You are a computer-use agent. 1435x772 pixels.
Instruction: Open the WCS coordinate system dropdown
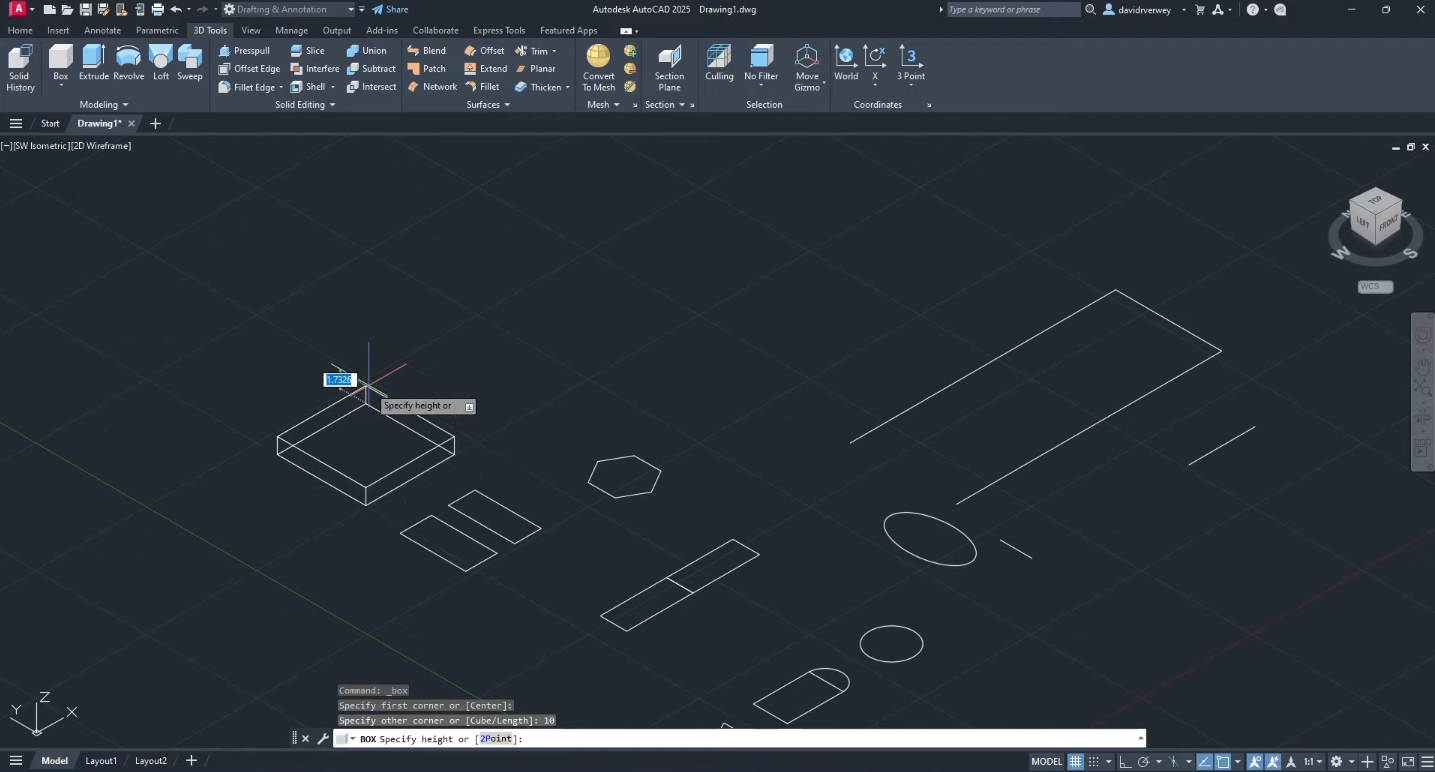1375,286
